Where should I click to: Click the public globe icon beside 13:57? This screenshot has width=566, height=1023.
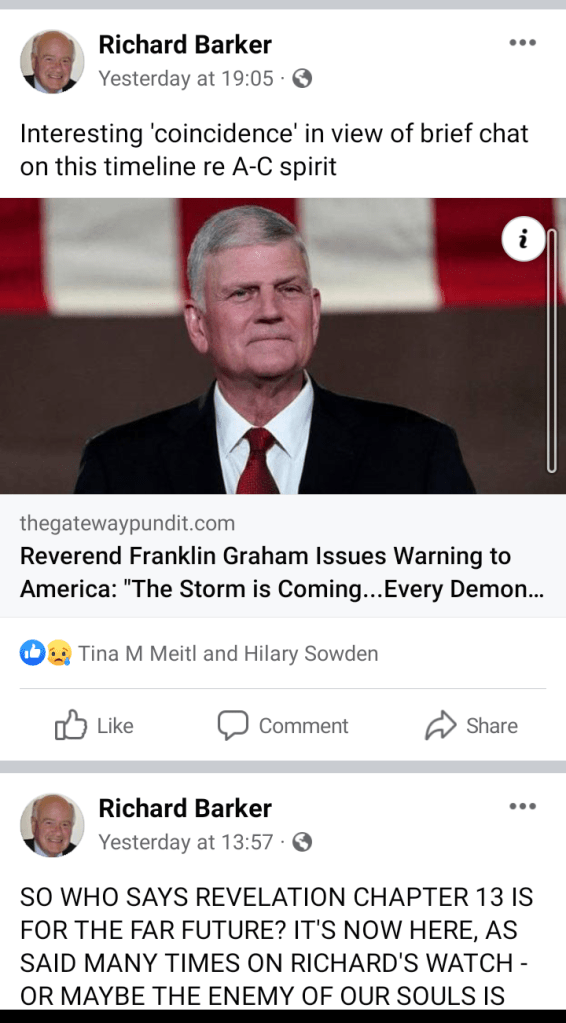click(x=302, y=842)
